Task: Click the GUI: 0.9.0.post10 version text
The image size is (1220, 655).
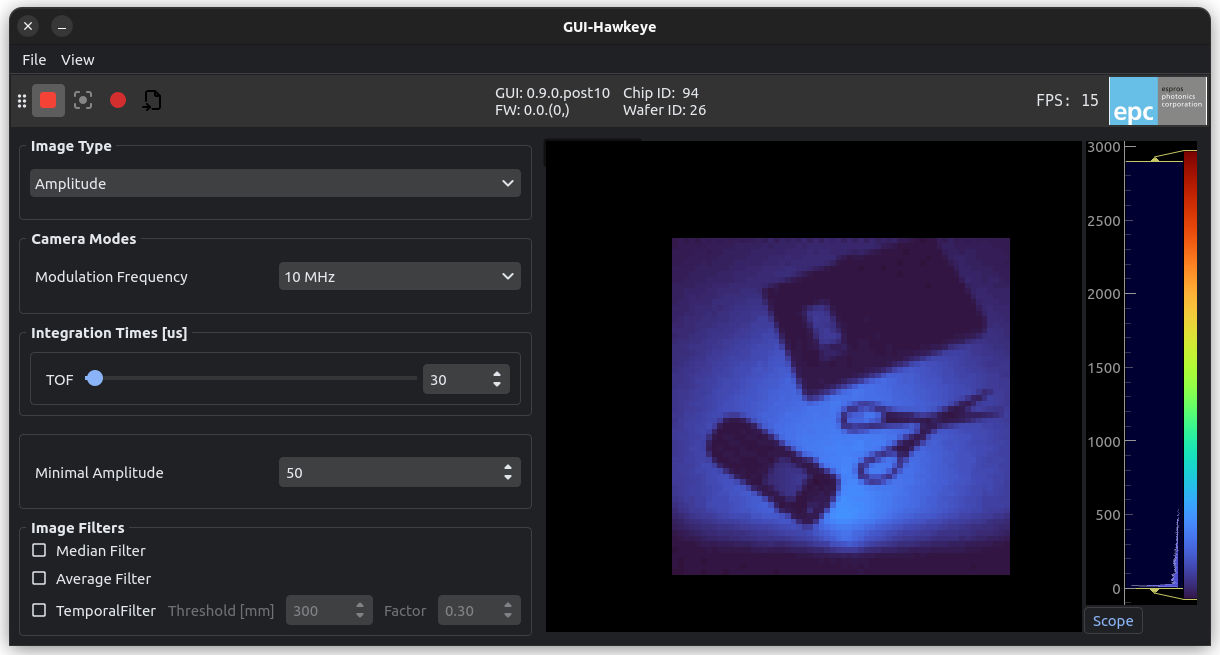Action: pos(552,92)
